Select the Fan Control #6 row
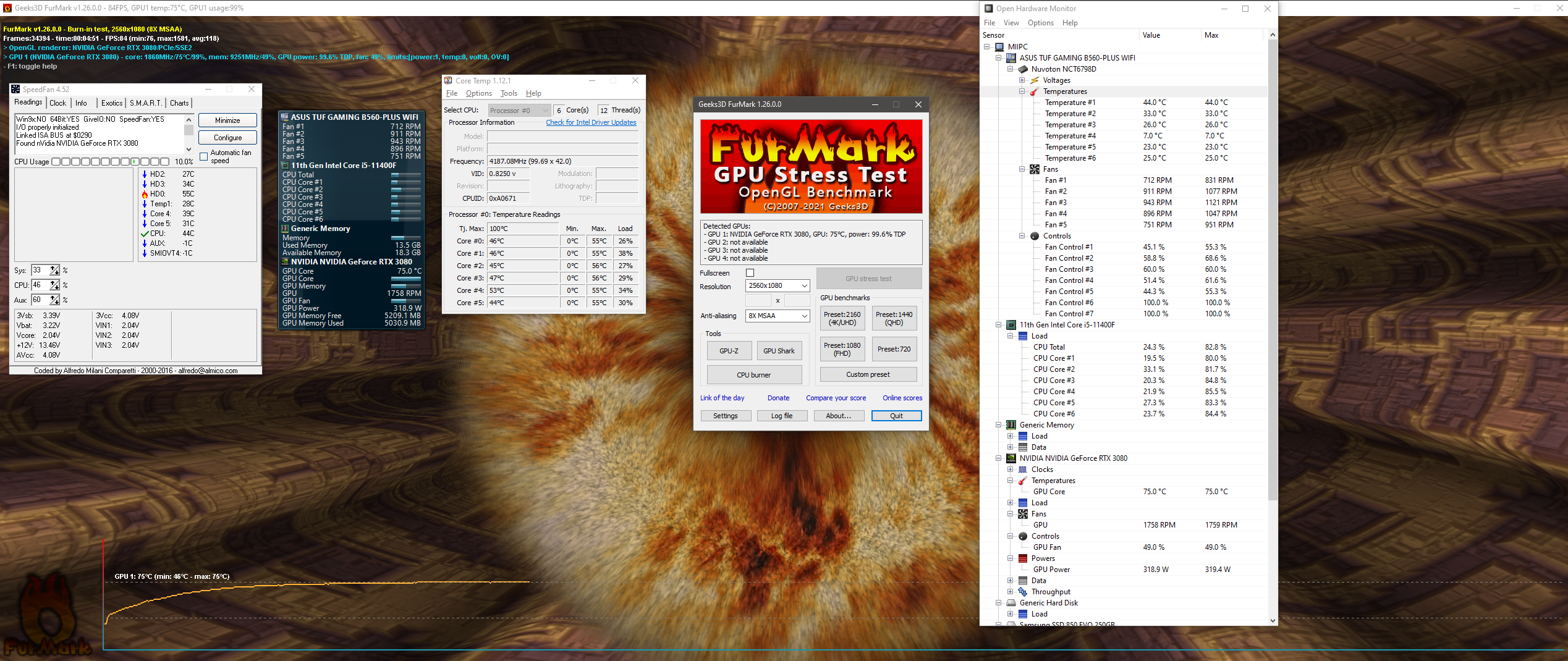This screenshot has width=1568, height=661. pos(1125,303)
